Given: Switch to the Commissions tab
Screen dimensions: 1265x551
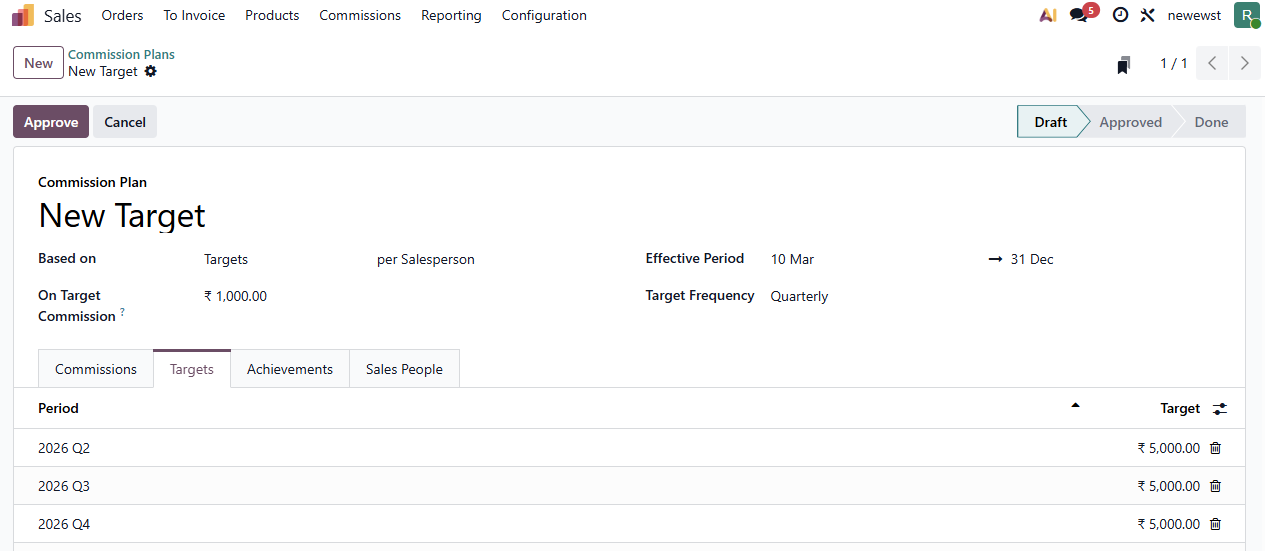Looking at the screenshot, I should (96, 369).
